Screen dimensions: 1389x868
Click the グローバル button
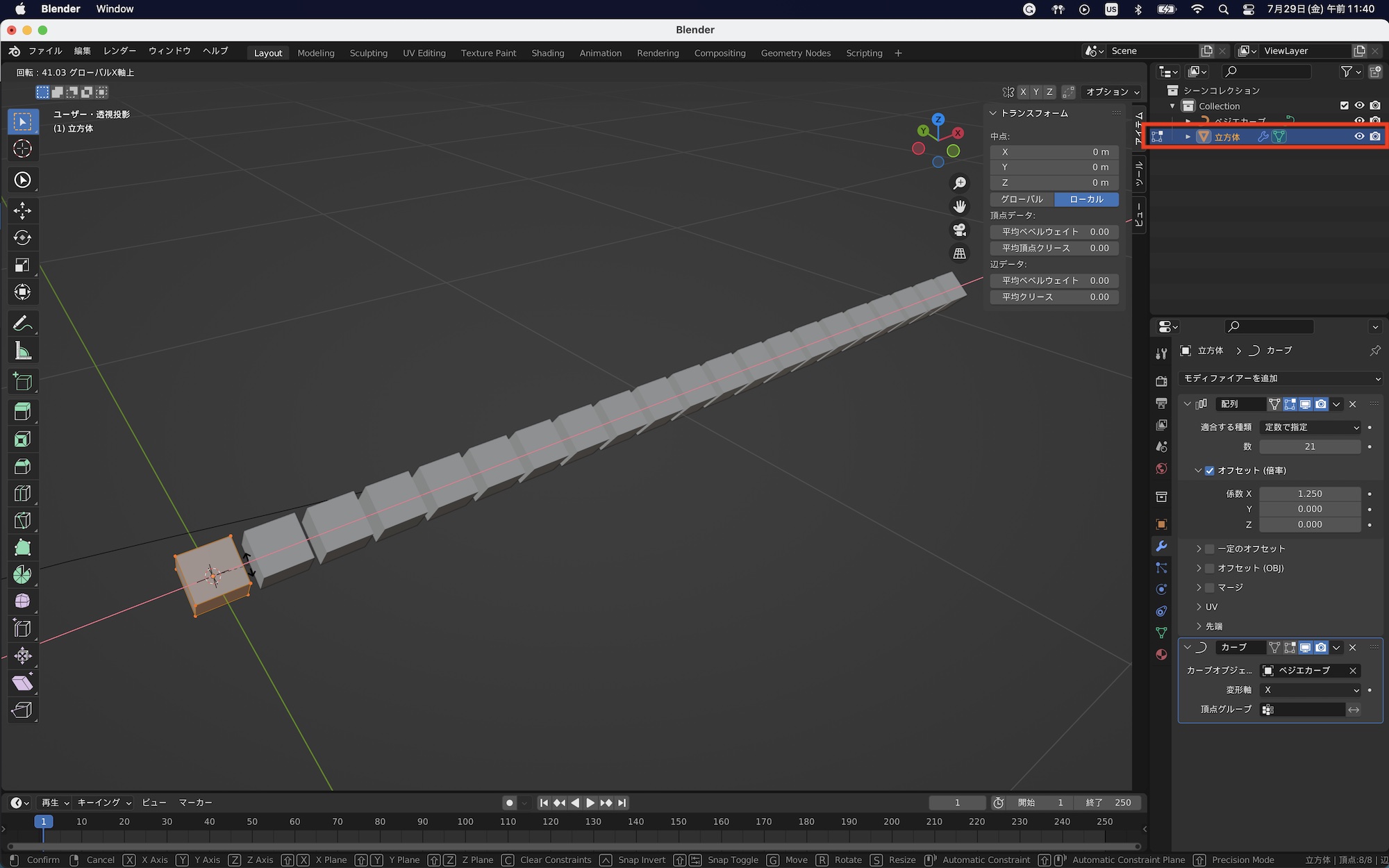tap(1022, 199)
